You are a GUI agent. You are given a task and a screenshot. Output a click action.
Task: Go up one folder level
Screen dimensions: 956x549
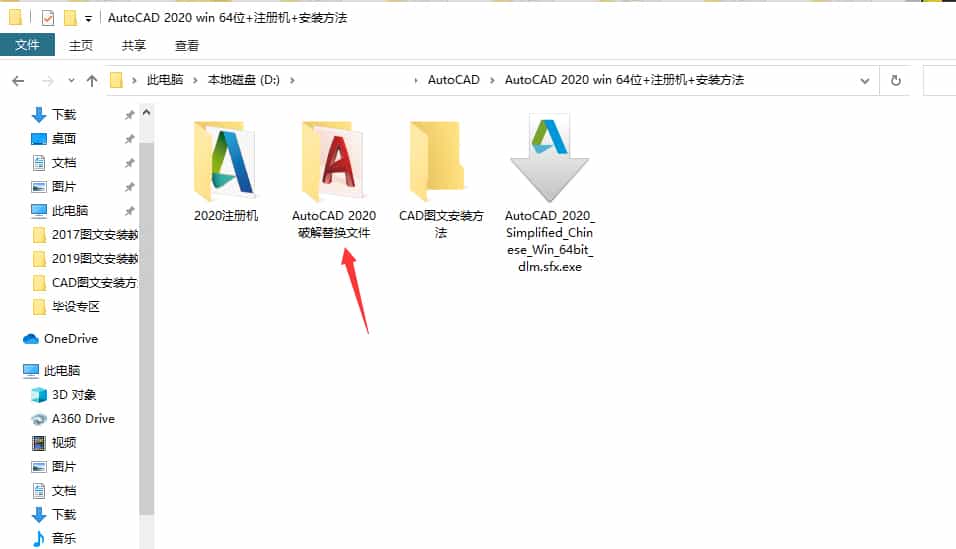[92, 81]
